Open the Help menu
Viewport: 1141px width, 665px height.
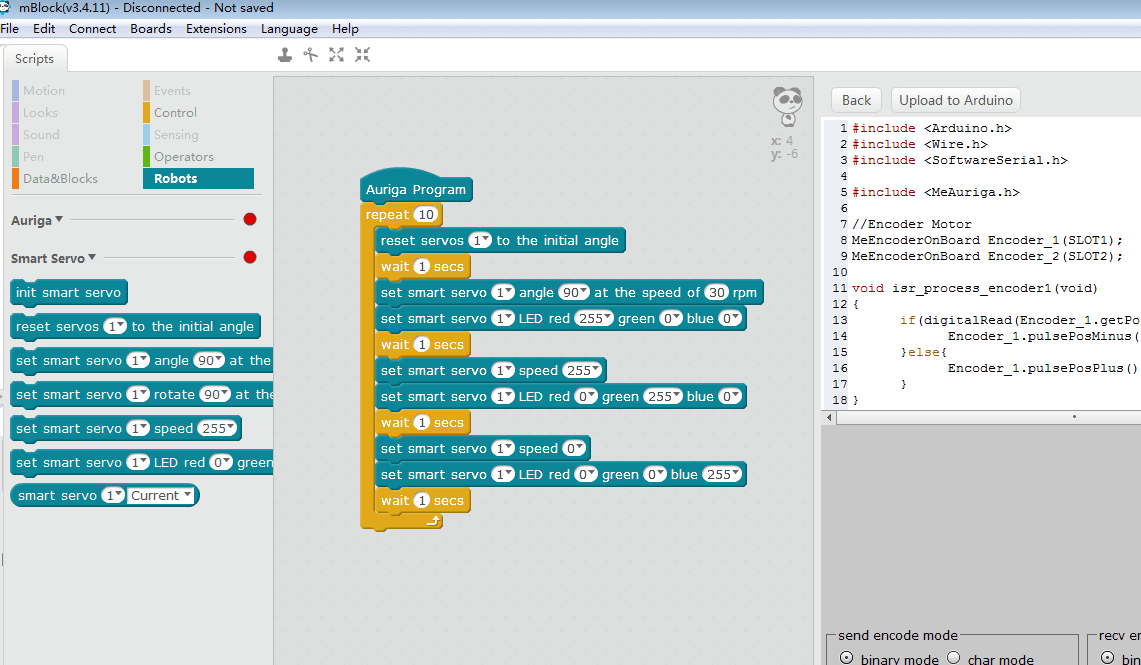click(345, 28)
